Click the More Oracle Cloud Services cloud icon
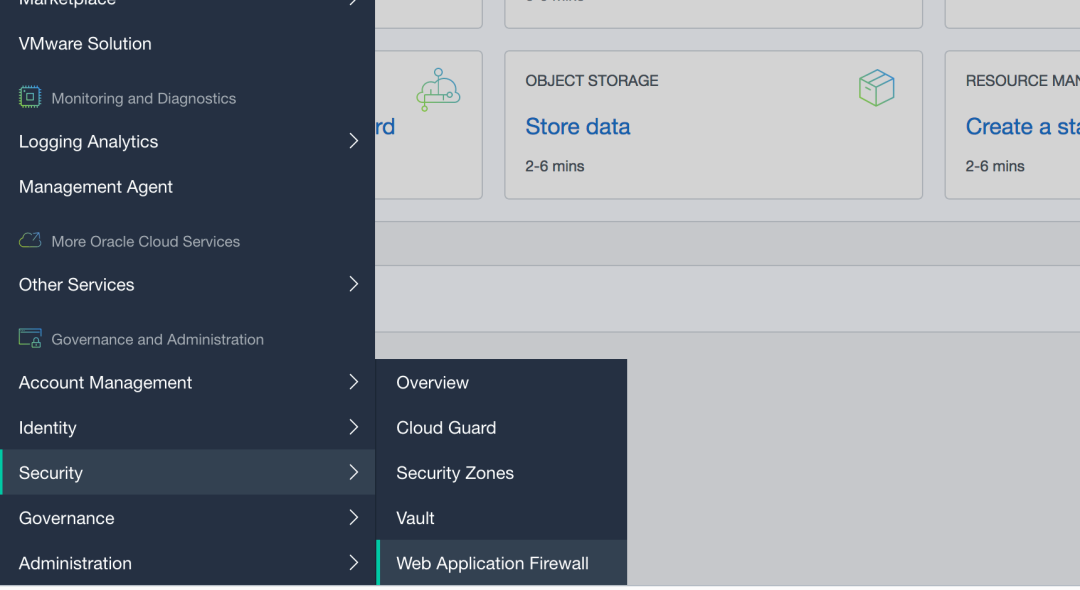1080x590 pixels. pyautogui.click(x=30, y=240)
